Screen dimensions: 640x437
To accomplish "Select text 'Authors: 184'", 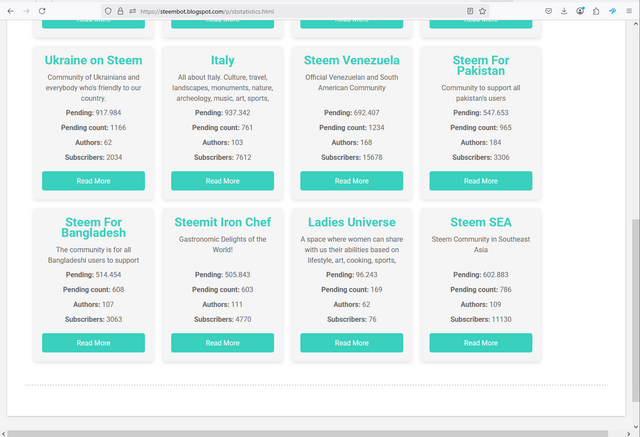I will click(481, 142).
